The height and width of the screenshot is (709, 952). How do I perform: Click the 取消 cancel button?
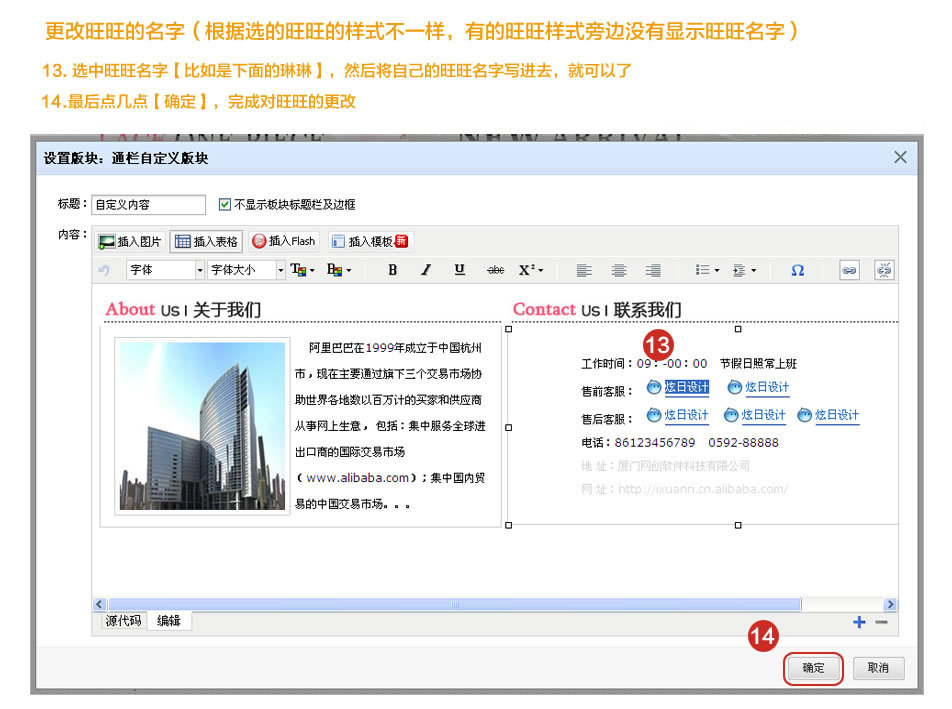878,668
